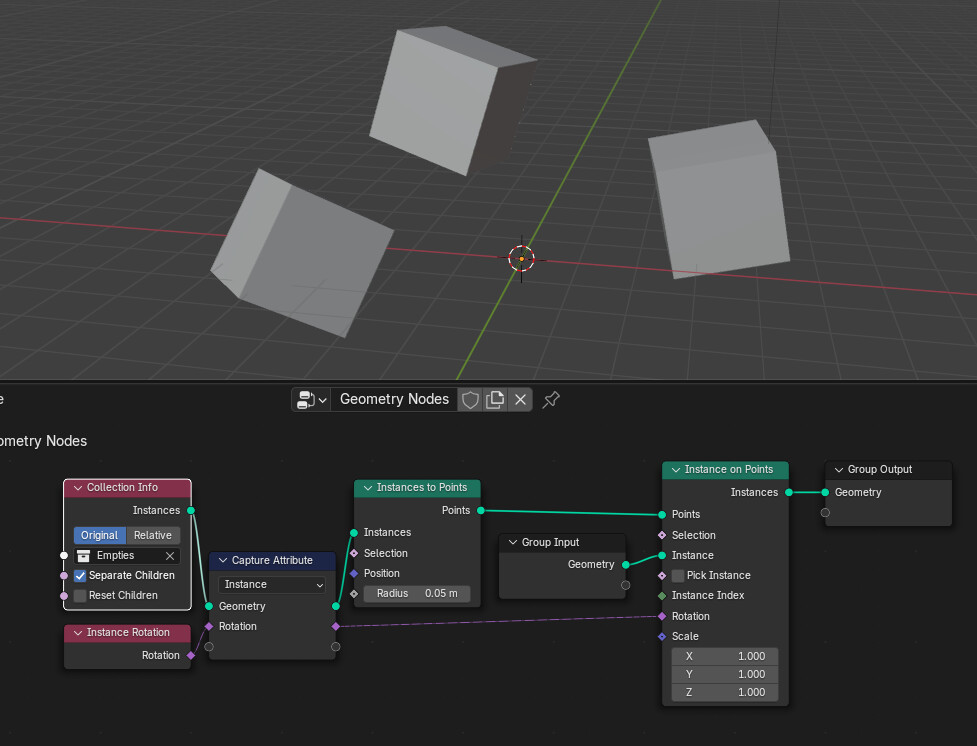Click Instances to Points Selection socket
977x746 pixels.
(x=354, y=553)
